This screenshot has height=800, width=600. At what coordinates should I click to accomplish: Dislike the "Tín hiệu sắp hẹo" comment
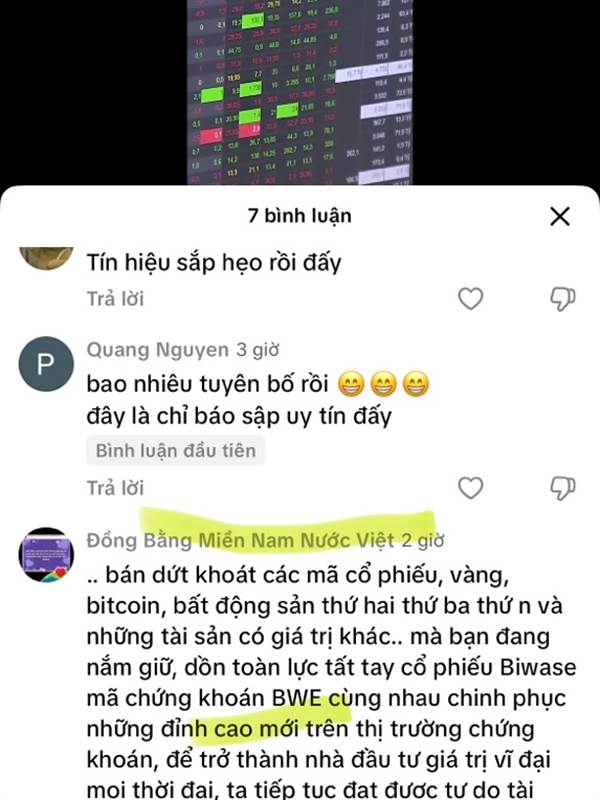pyautogui.click(x=562, y=299)
